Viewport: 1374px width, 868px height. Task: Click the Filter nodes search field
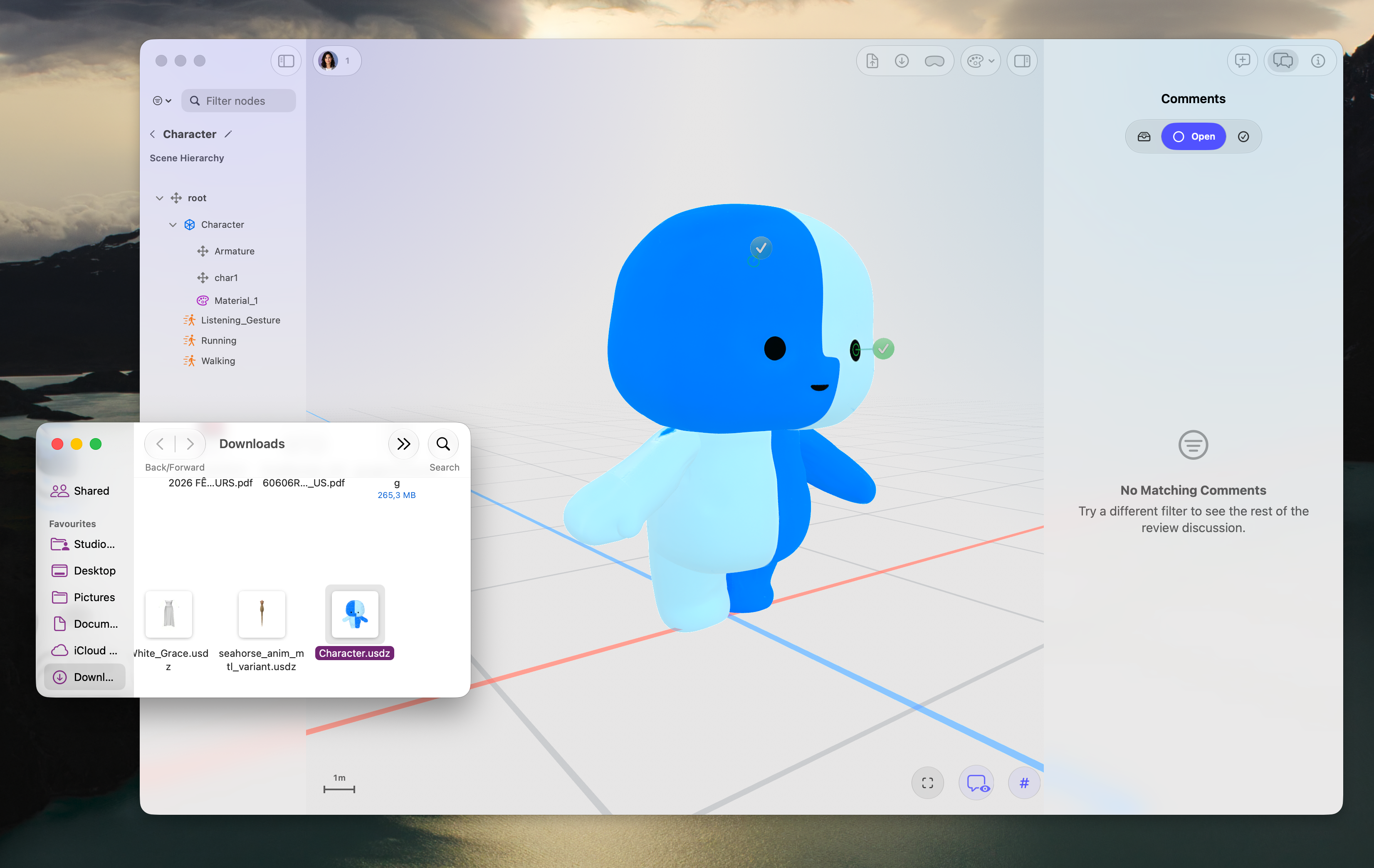click(239, 100)
